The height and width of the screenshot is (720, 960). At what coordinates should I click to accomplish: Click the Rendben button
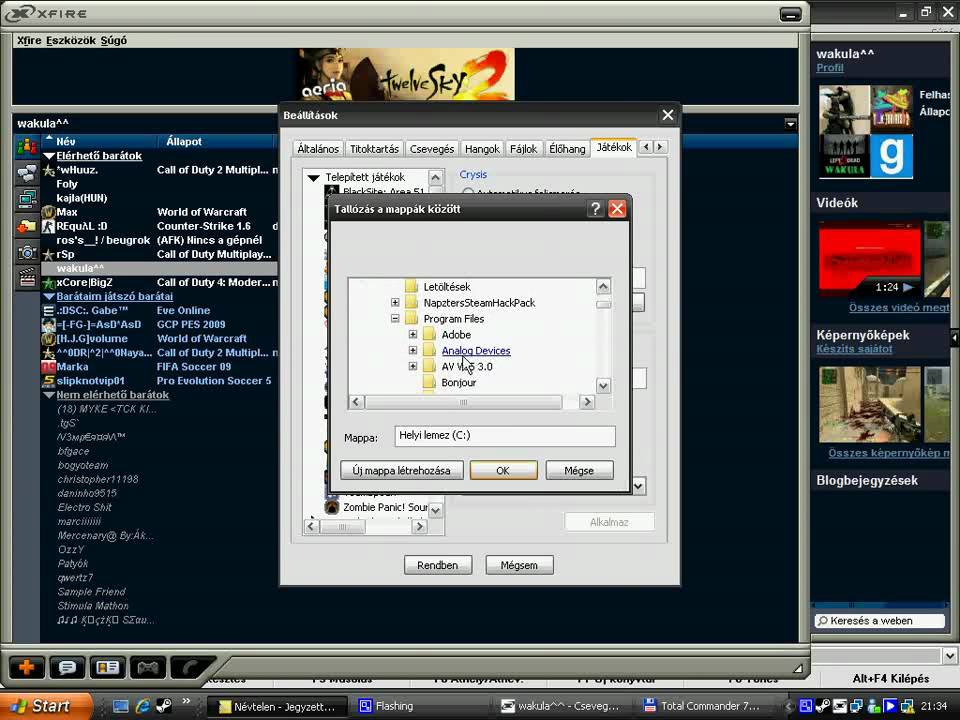(x=438, y=565)
